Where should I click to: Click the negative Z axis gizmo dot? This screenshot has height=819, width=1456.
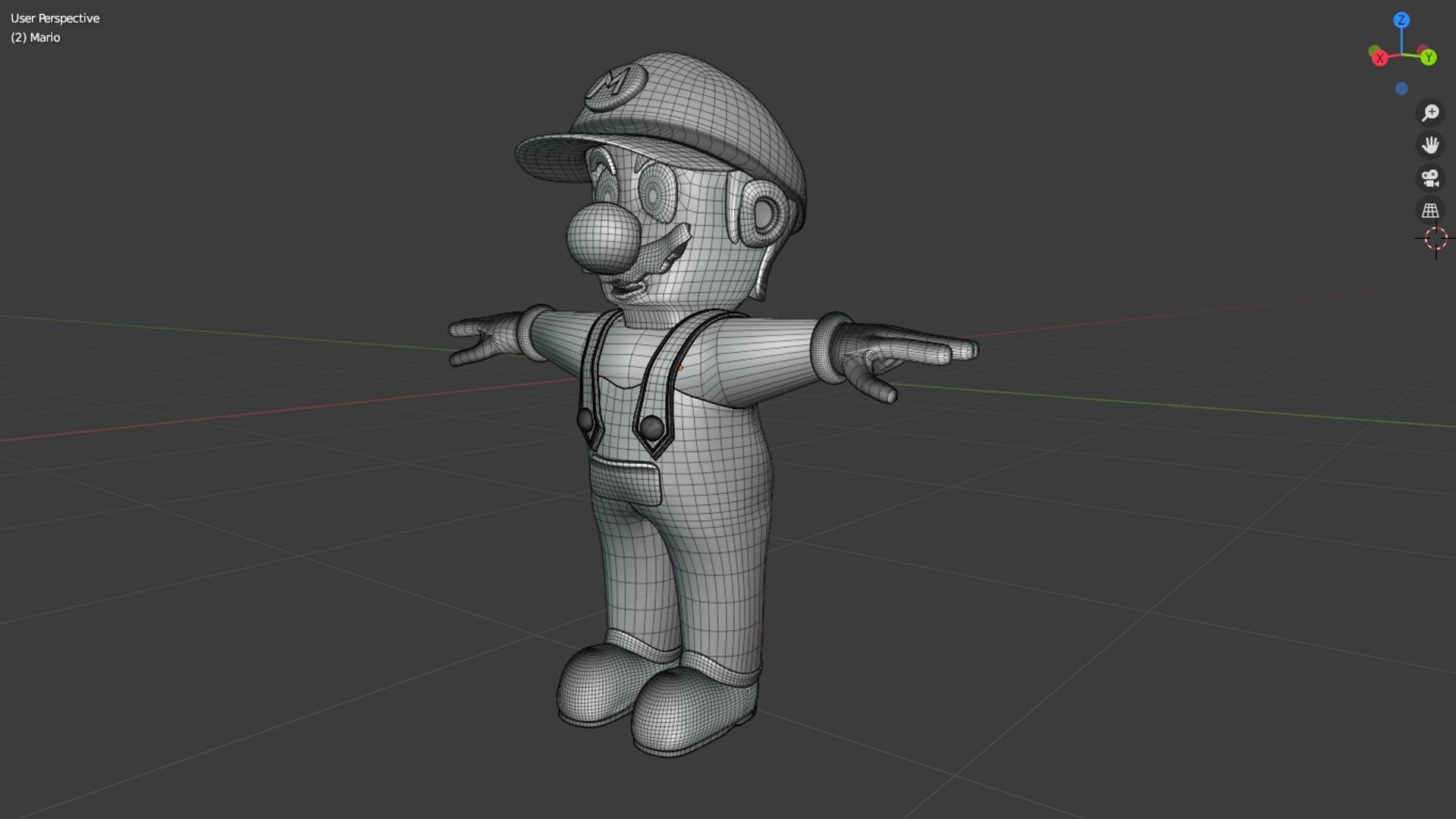point(1401,89)
